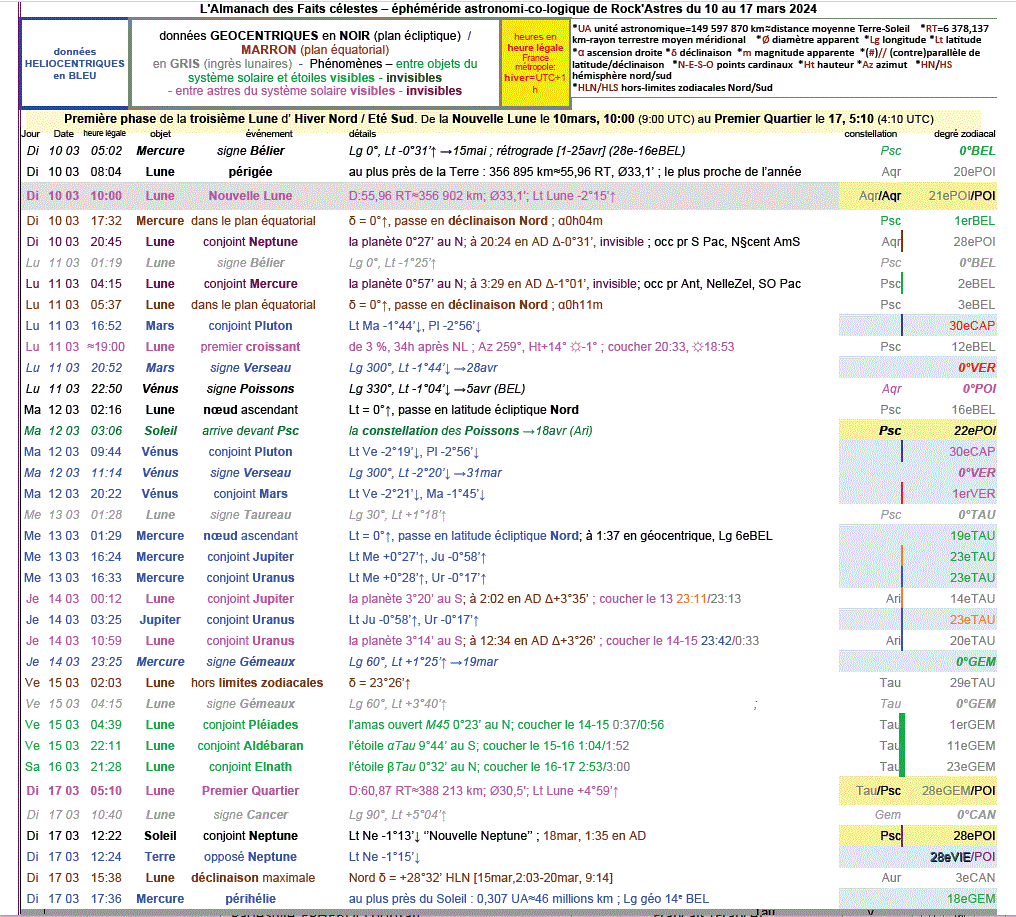The width and height of the screenshot is (1016, 917).
Task: Click '21ePOI/POI' zodiac degree cell
Action: (962, 196)
